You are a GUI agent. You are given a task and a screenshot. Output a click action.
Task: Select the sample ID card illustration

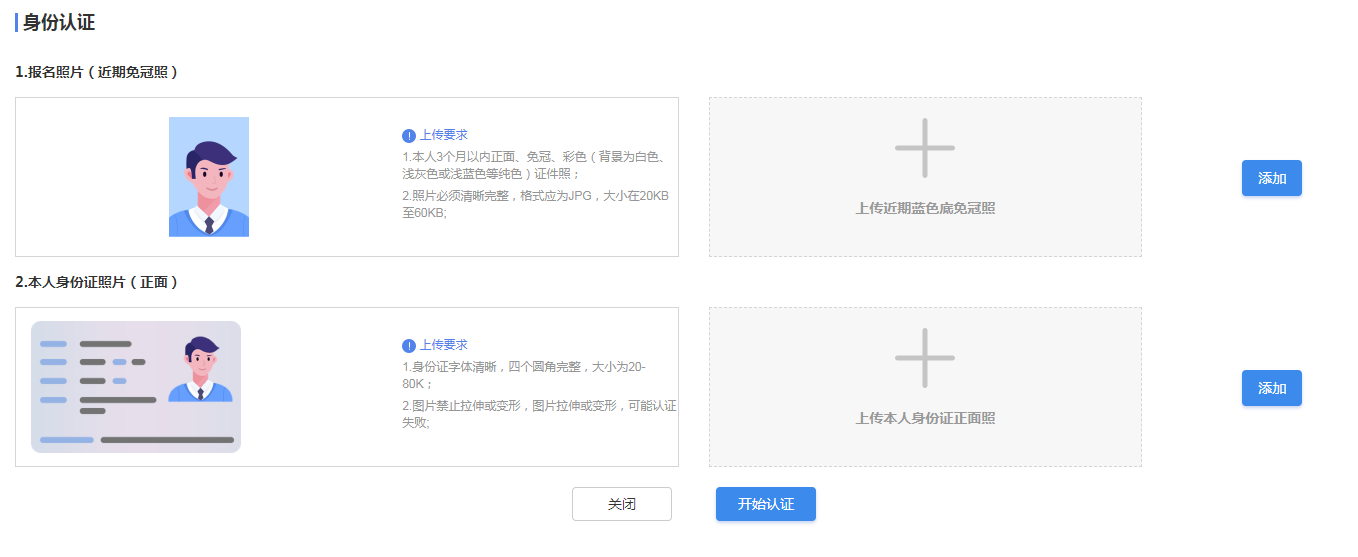[x=136, y=387]
